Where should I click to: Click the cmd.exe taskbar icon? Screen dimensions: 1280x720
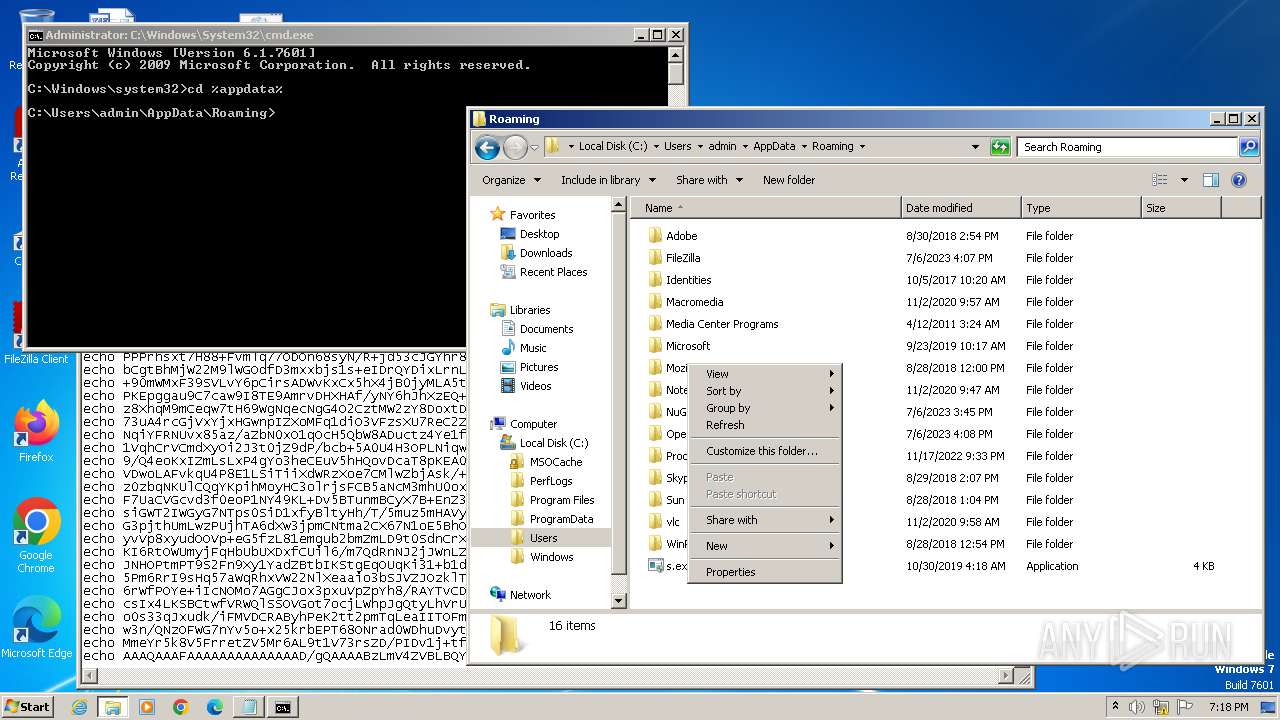click(283, 707)
